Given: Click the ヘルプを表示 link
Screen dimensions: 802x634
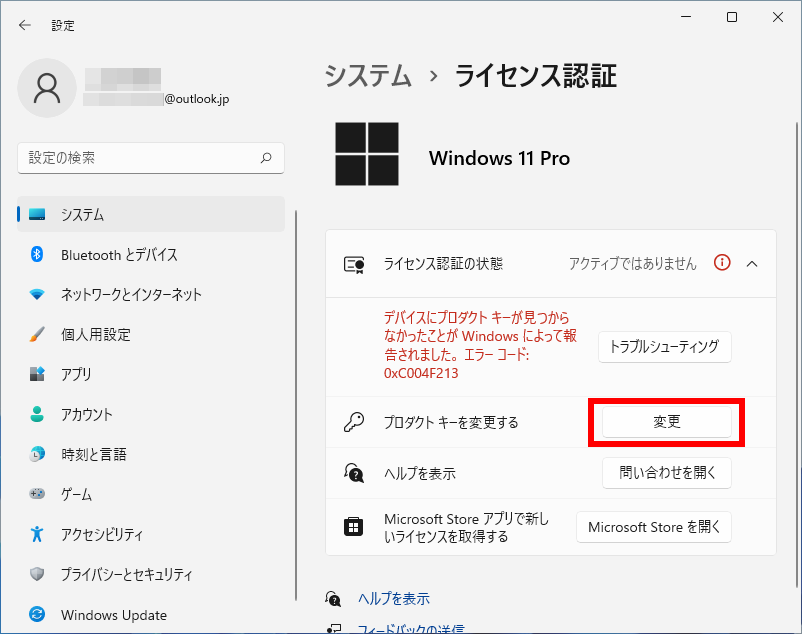Looking at the screenshot, I should (394, 597).
